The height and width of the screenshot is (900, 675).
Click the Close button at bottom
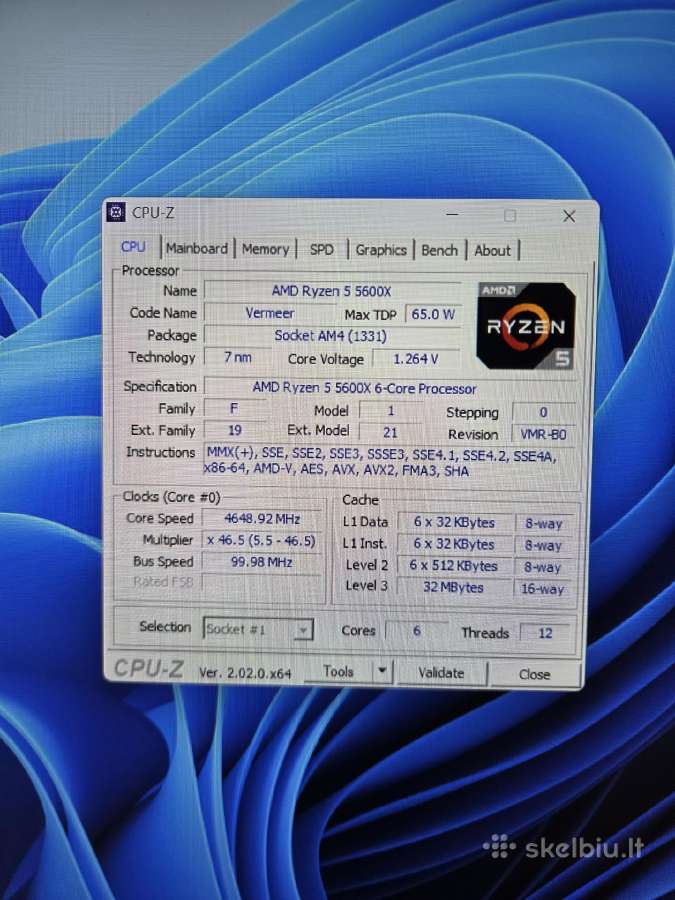tap(534, 674)
